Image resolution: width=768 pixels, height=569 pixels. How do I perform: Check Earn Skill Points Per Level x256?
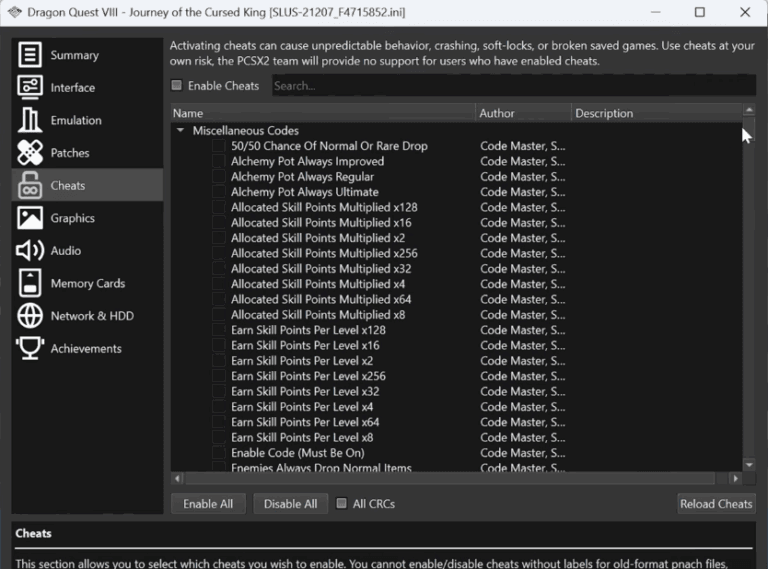coord(219,376)
